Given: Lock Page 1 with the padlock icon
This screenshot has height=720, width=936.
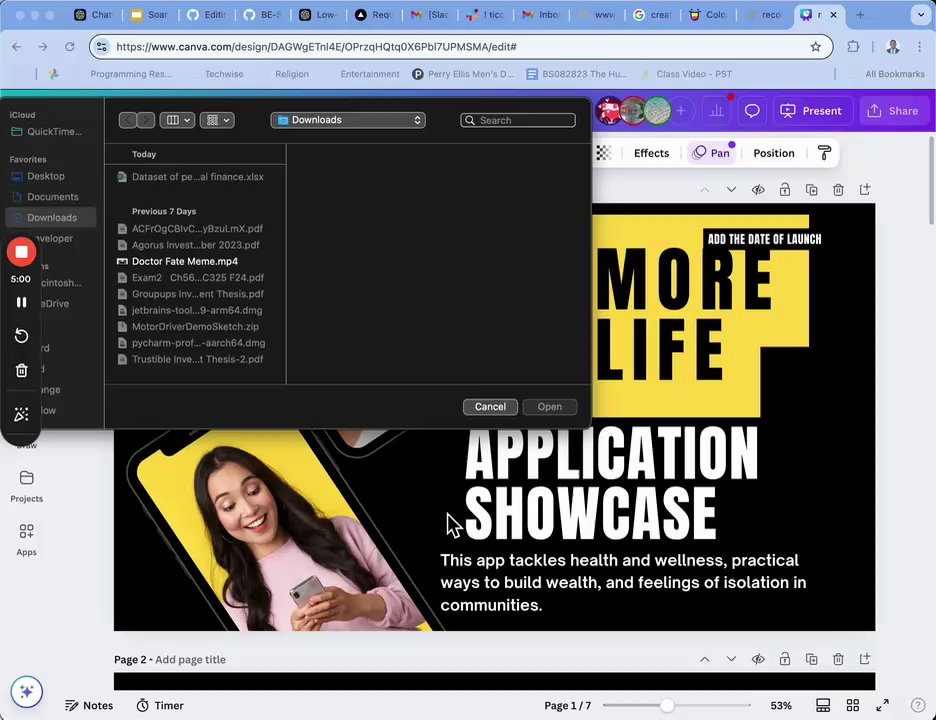Looking at the screenshot, I should [785, 190].
